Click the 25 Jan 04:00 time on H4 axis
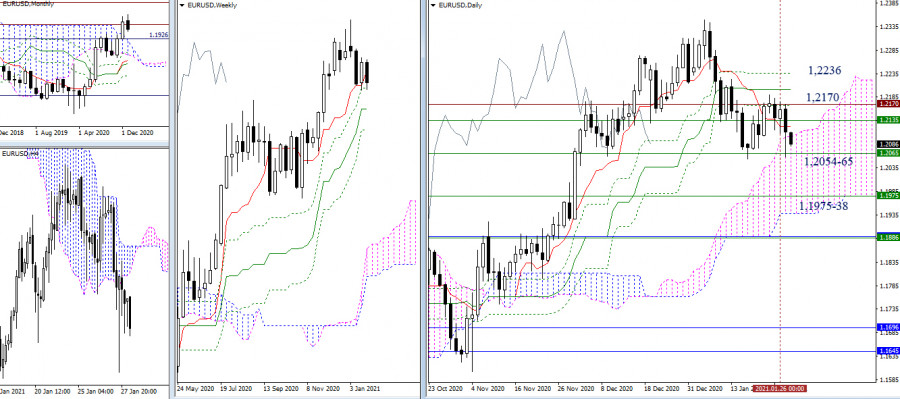 [x=95, y=391]
